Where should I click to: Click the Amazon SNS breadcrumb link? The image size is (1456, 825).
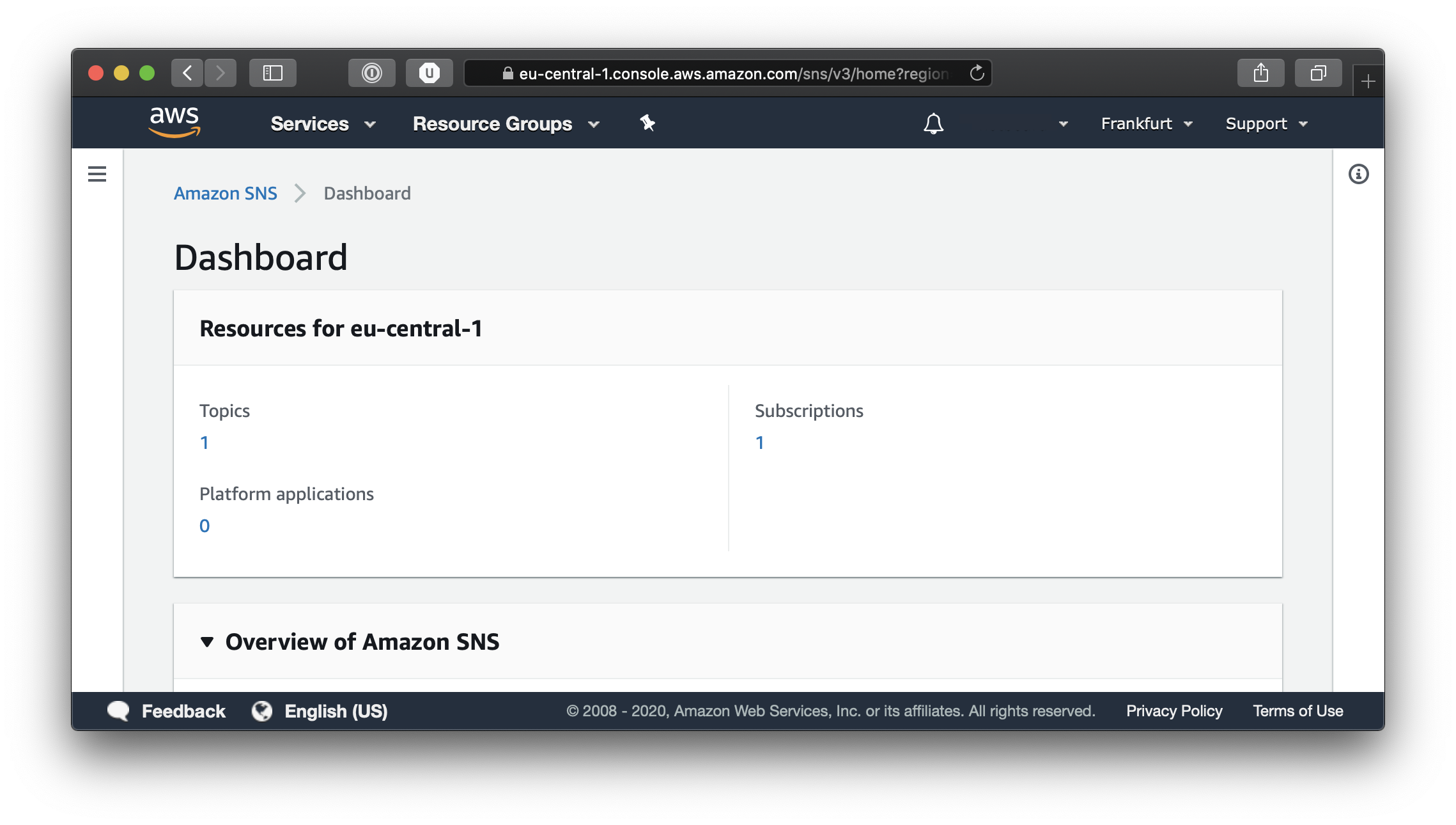(x=226, y=193)
